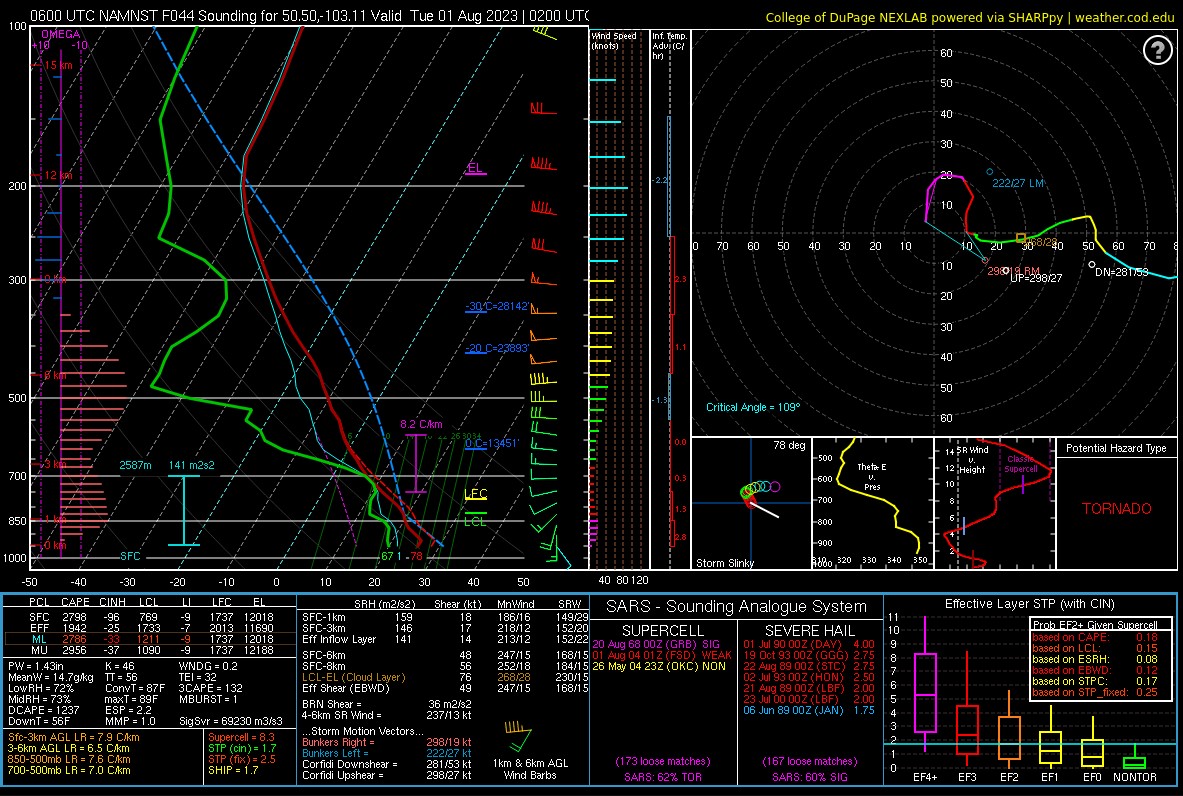
Task: Open the weather.cod.edu link
Action: click(x=1125, y=17)
